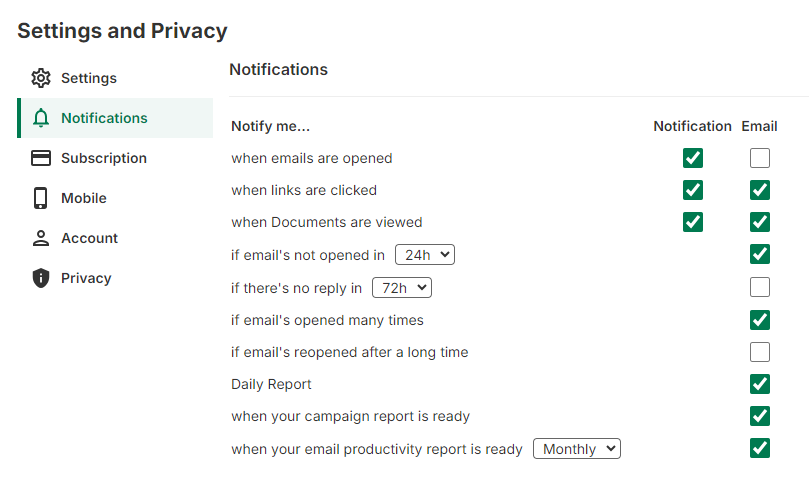809x490 pixels.
Task: Click the Notifications bell icon
Action: point(41,118)
